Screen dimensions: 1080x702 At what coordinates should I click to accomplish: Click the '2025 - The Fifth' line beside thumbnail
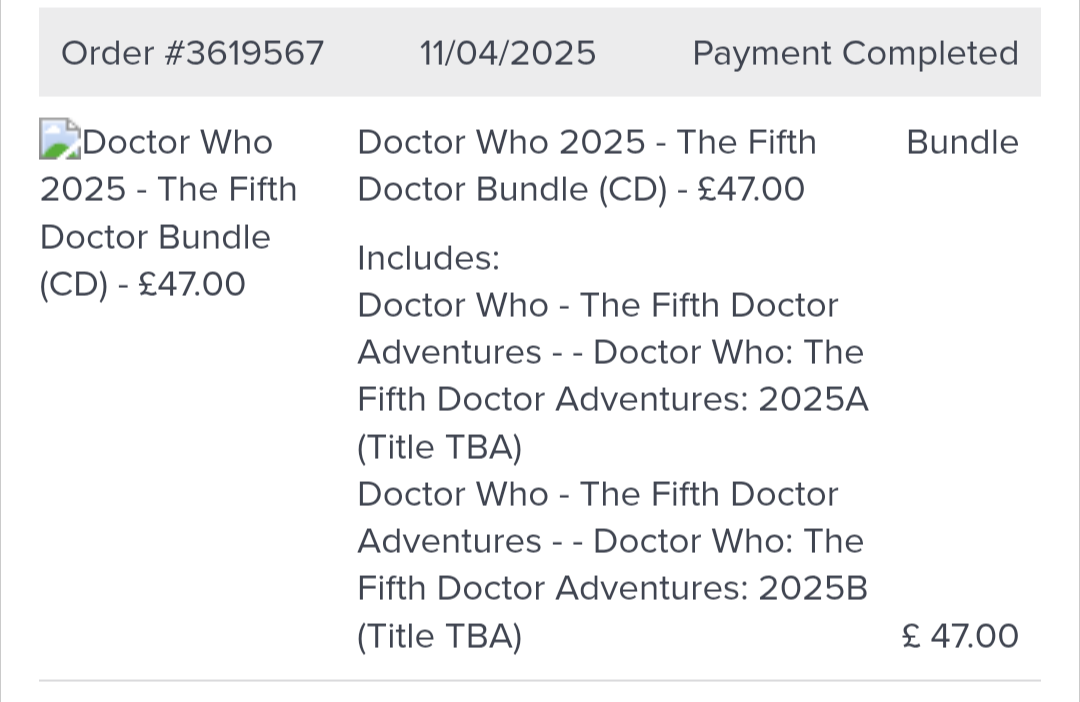click(x=169, y=189)
